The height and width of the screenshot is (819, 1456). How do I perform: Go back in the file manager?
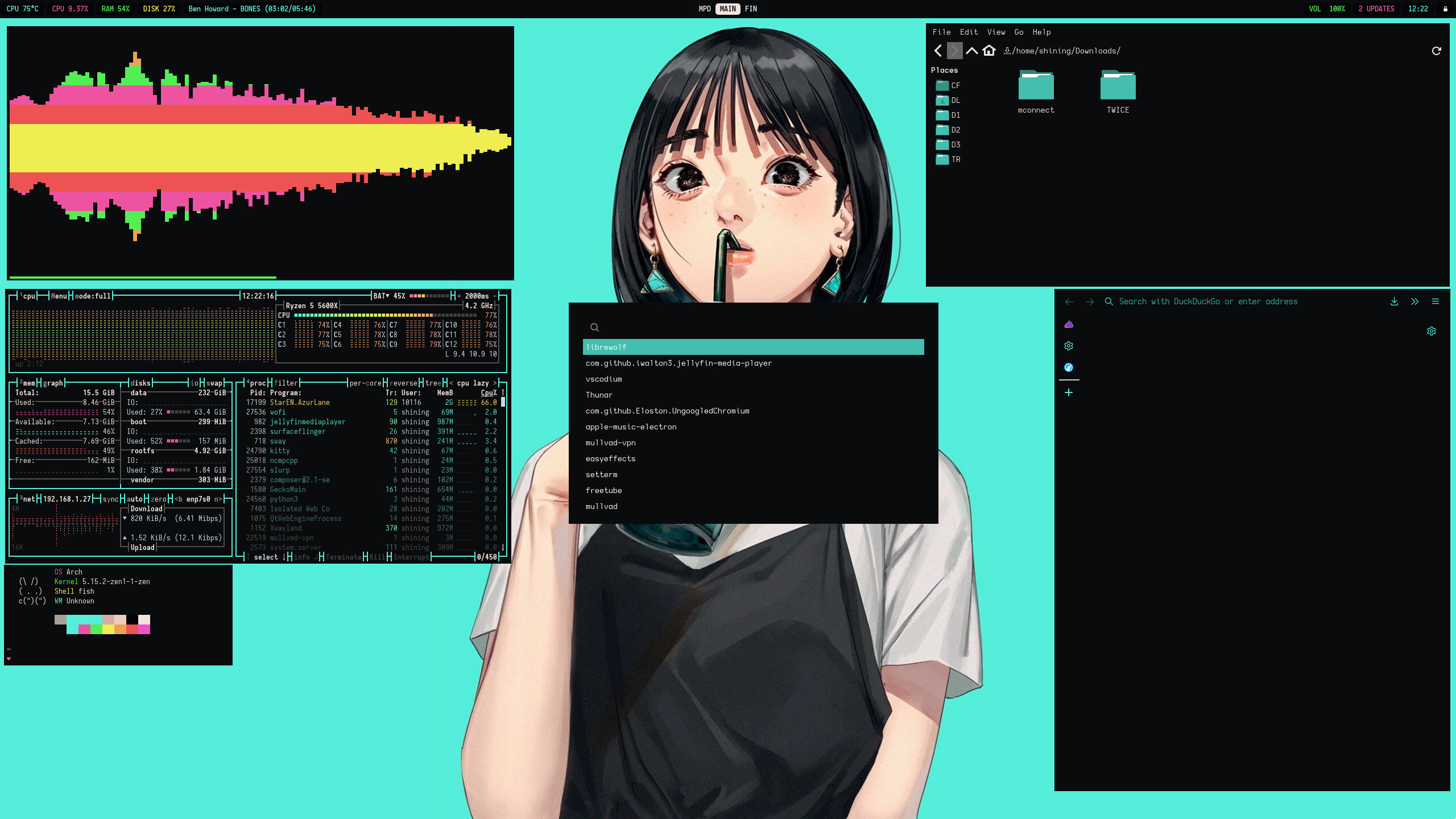pyautogui.click(x=938, y=51)
